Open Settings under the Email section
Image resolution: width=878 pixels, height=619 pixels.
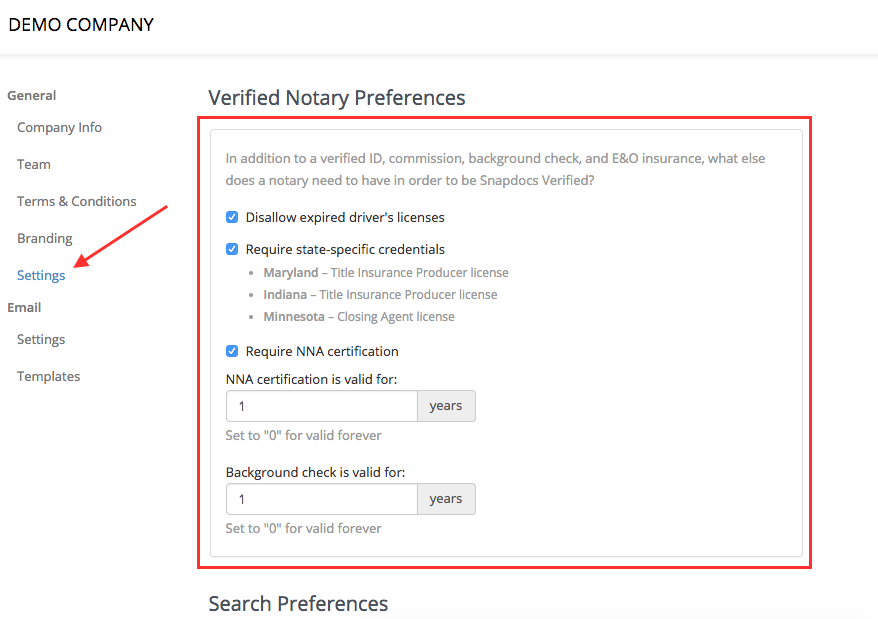tap(40, 339)
